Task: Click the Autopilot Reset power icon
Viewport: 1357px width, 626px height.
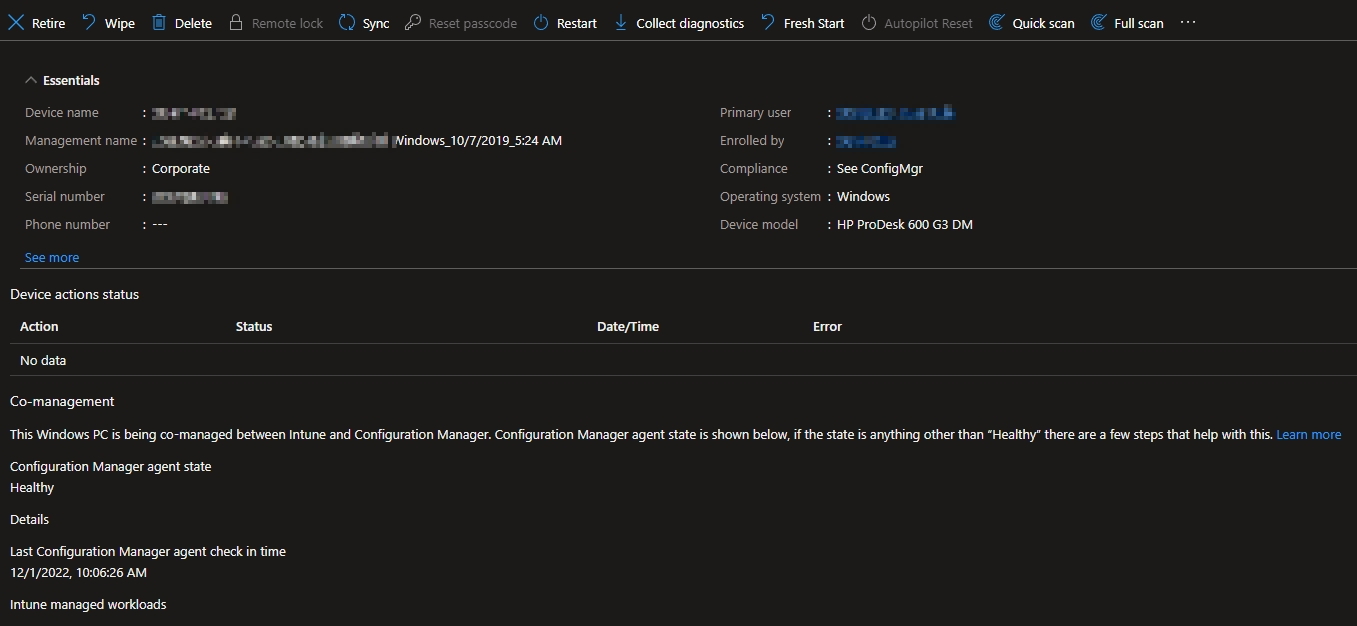Action: [869, 22]
